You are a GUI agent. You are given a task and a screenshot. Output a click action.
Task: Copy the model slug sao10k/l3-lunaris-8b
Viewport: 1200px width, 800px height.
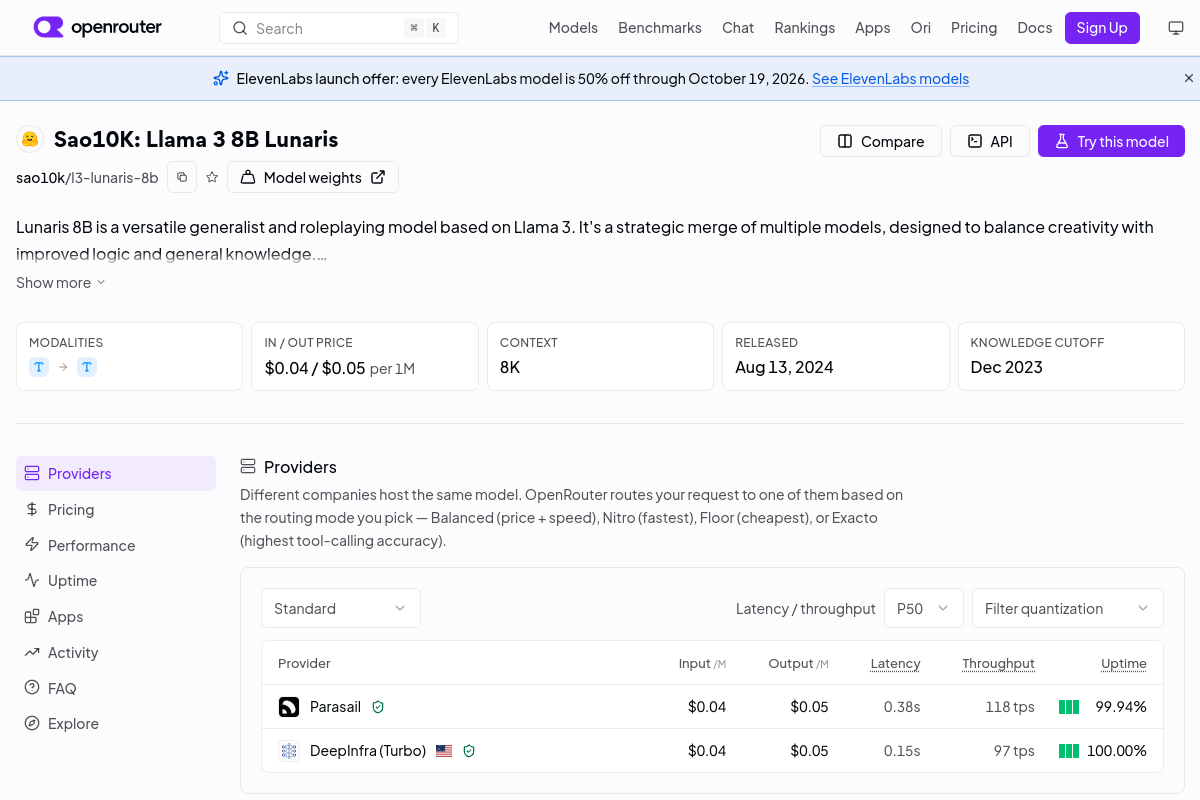tap(182, 177)
